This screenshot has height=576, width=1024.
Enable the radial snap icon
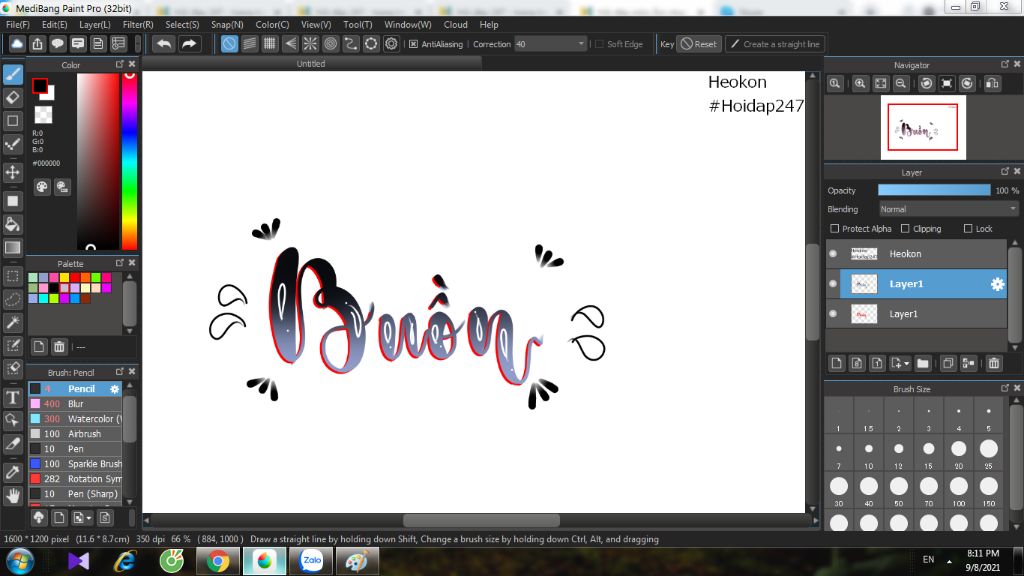(x=310, y=44)
